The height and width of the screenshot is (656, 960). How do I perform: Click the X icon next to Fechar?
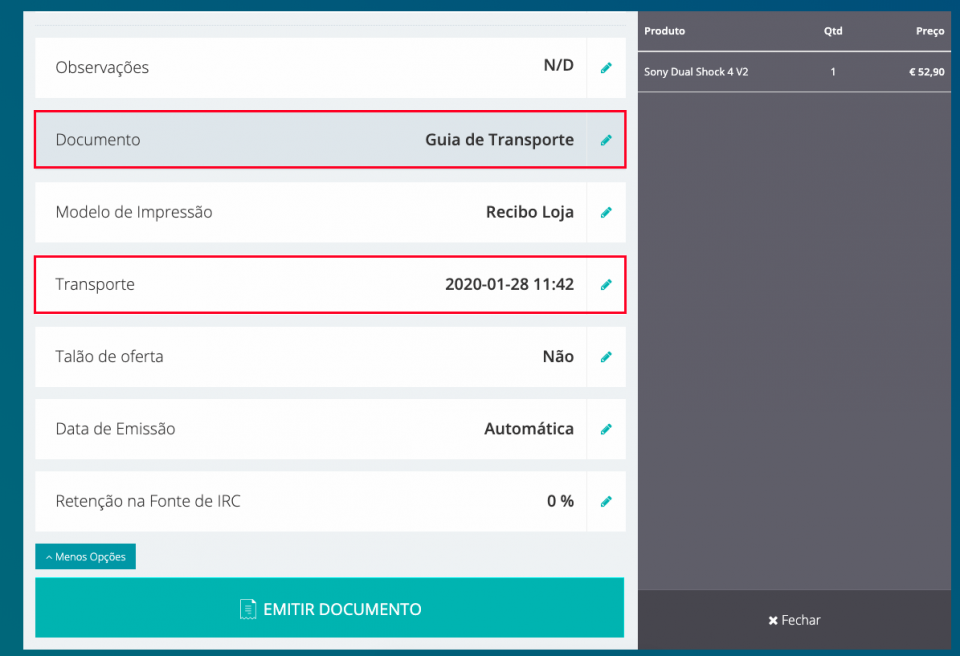(774, 620)
